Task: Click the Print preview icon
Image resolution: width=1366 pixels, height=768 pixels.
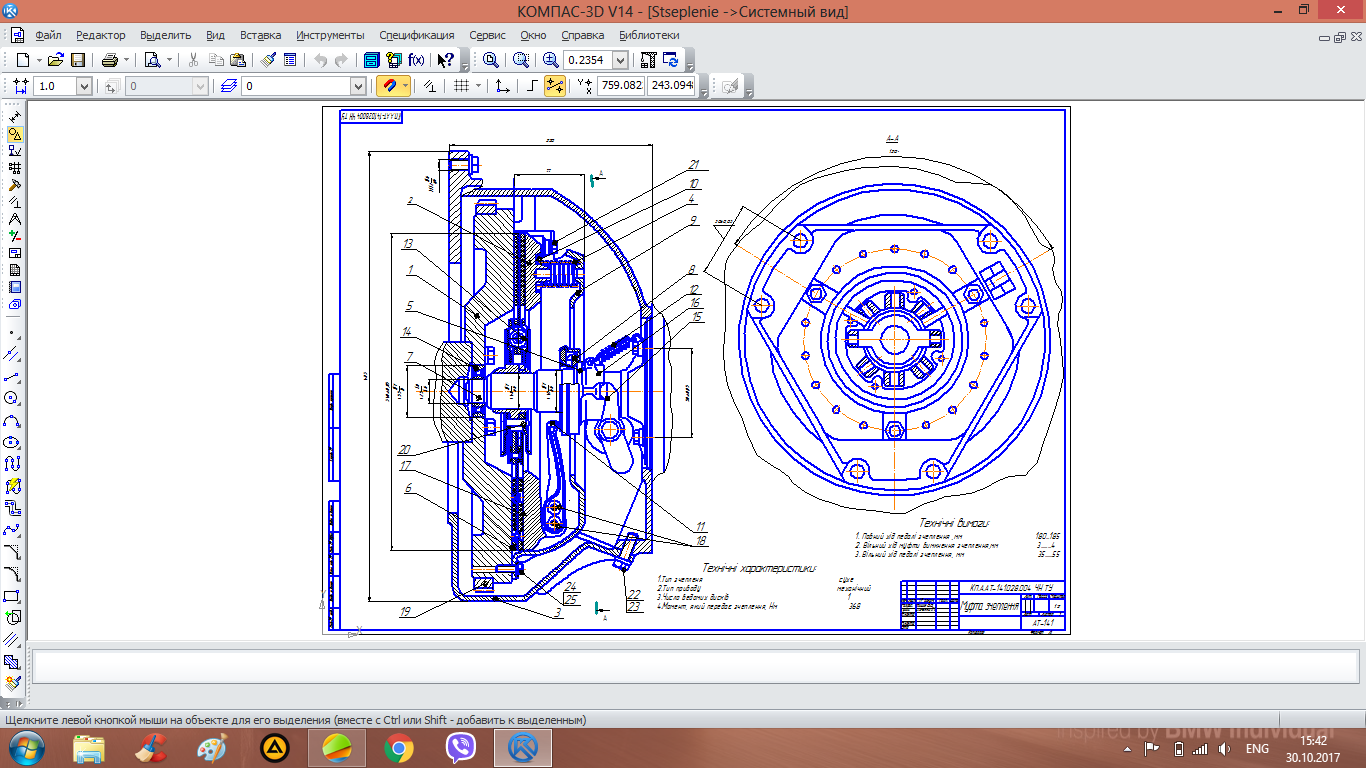Action: (152, 60)
